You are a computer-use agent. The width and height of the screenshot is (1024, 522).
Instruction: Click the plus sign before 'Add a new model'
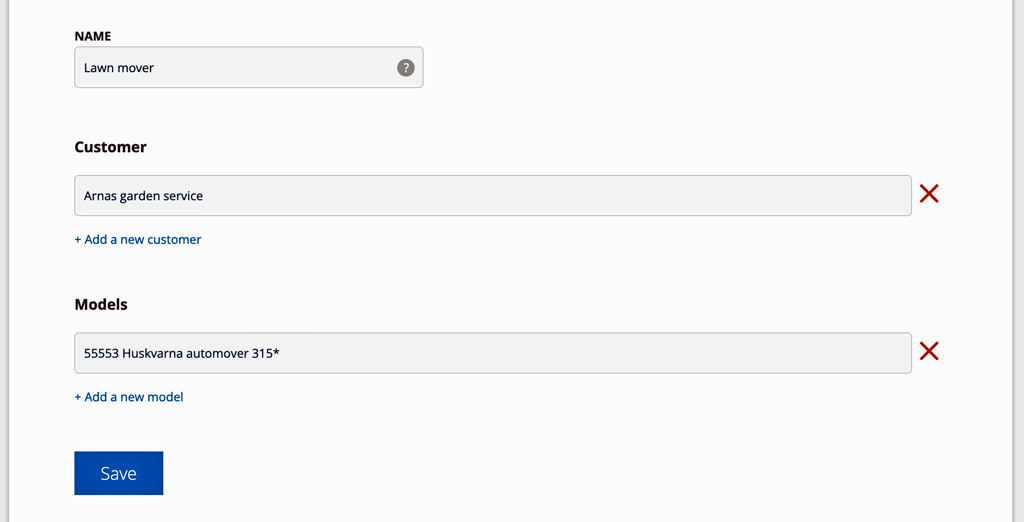(78, 397)
